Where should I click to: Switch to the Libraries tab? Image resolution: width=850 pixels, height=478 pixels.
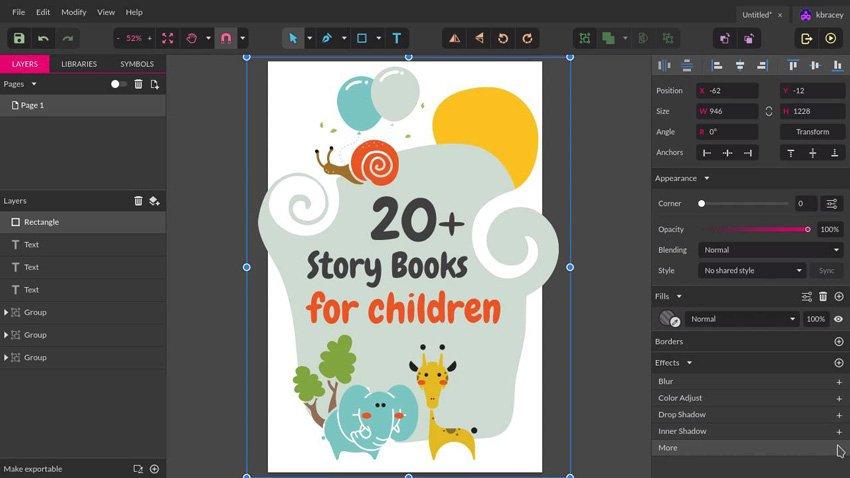[x=79, y=64]
